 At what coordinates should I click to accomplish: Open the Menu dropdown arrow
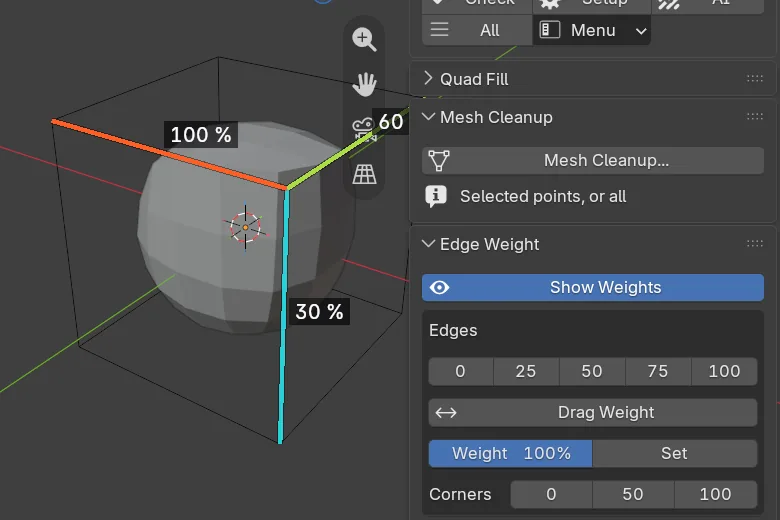point(641,31)
